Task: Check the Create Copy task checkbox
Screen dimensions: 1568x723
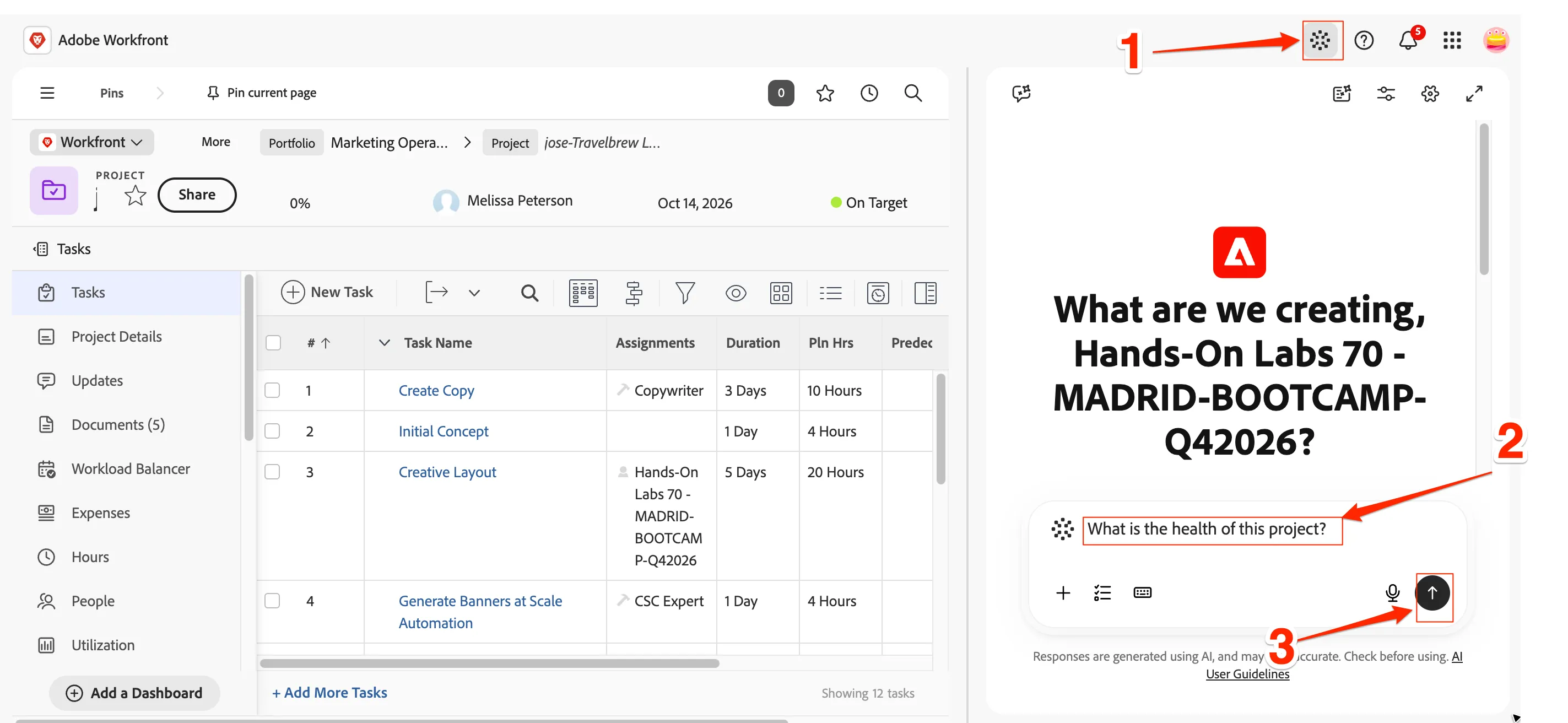Action: point(272,390)
